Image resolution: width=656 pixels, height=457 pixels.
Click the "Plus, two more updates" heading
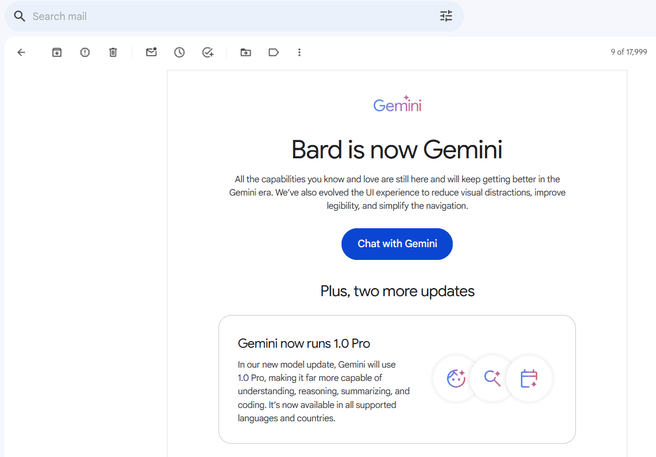click(397, 291)
